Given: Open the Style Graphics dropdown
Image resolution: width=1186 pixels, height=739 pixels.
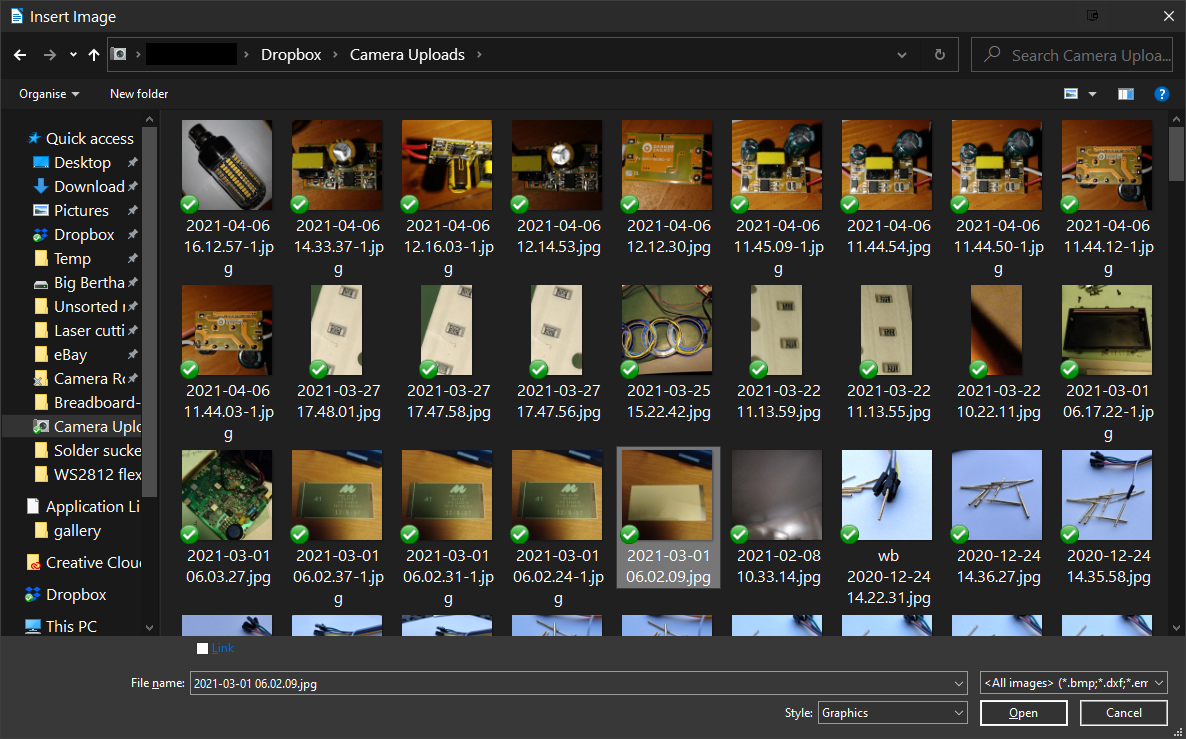Looking at the screenshot, I should point(892,713).
